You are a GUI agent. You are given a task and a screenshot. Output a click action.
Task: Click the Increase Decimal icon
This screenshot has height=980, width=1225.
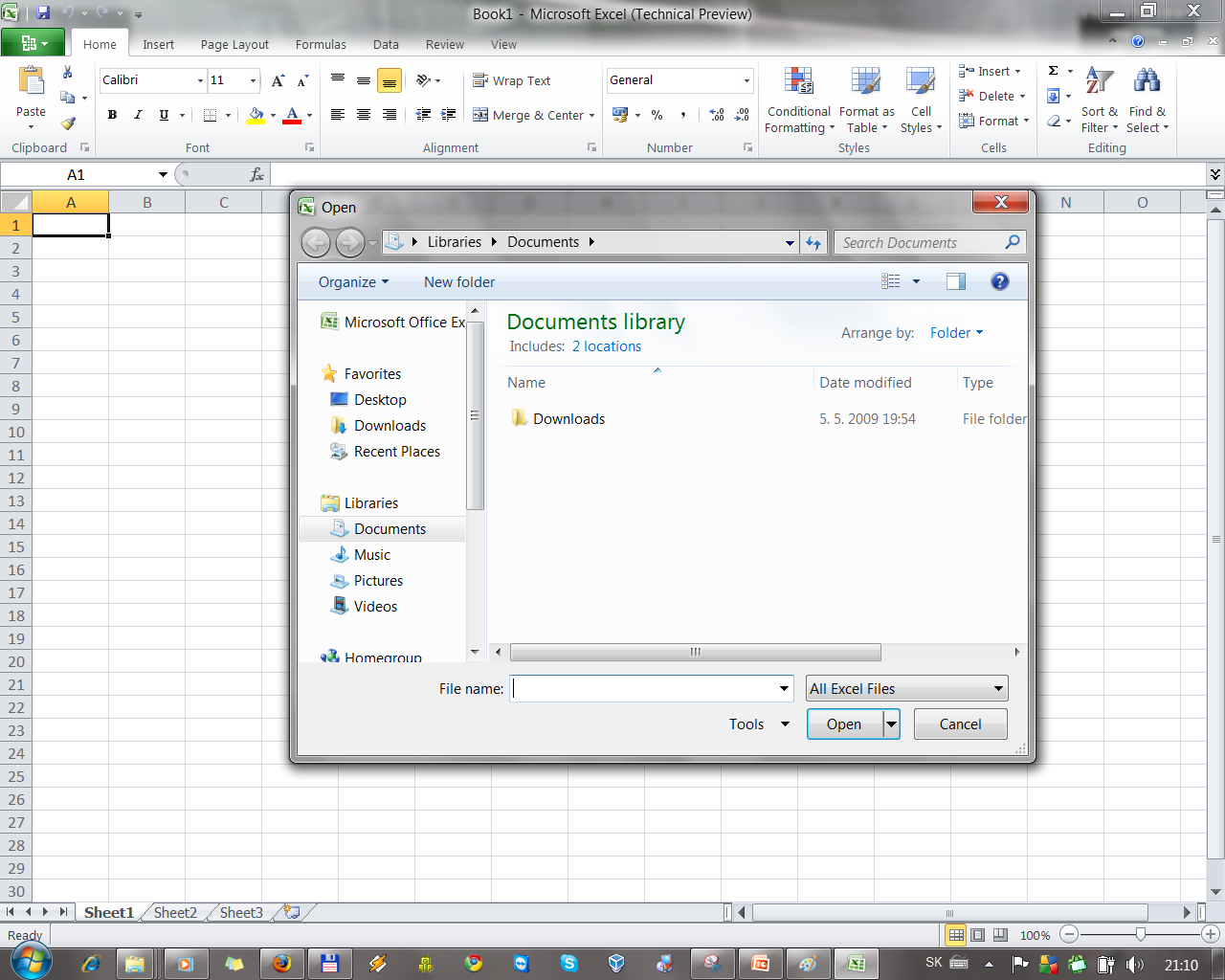(x=717, y=115)
